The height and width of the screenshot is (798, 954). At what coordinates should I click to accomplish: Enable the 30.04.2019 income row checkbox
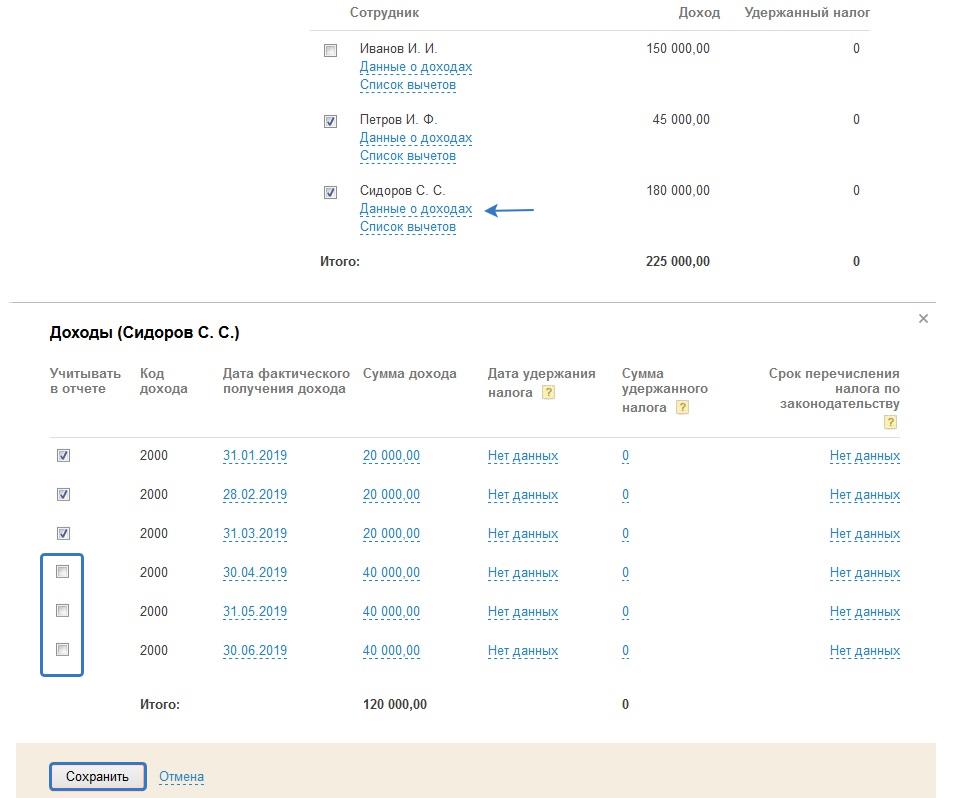click(x=63, y=572)
